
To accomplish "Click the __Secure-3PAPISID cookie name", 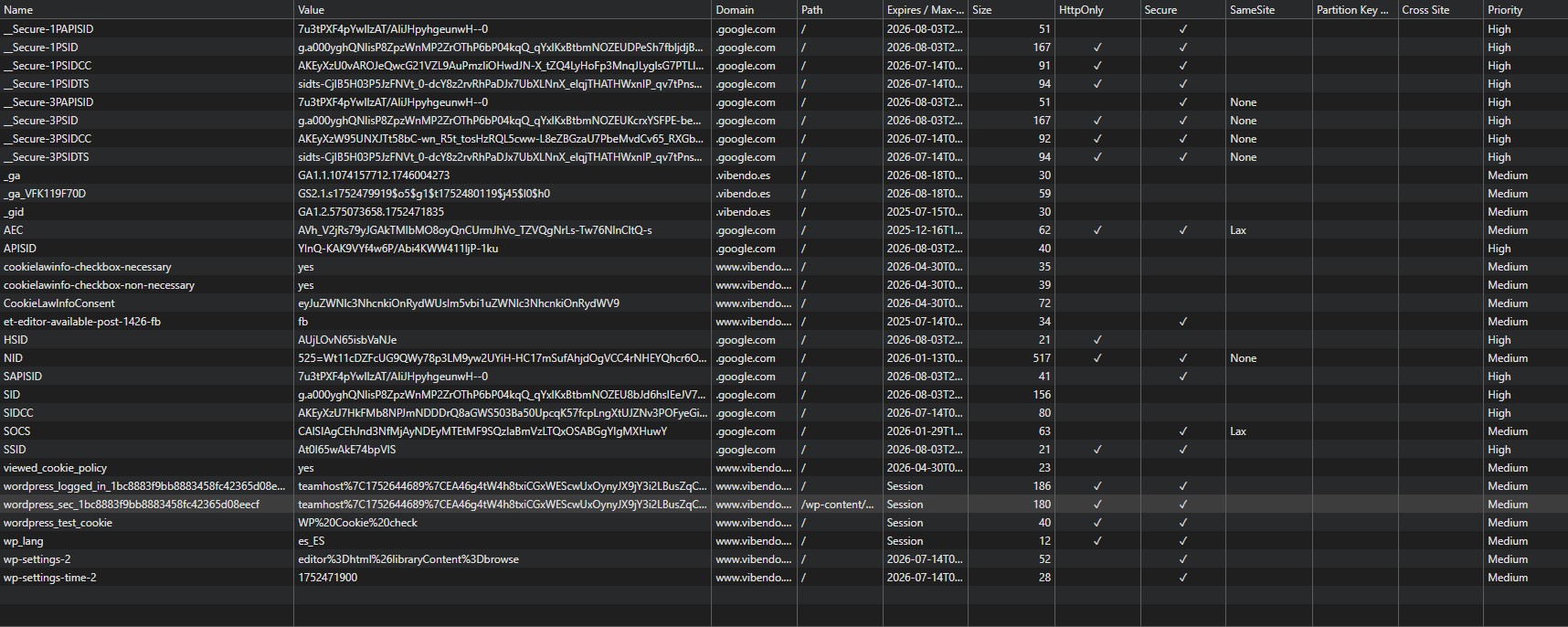I will coord(48,102).
